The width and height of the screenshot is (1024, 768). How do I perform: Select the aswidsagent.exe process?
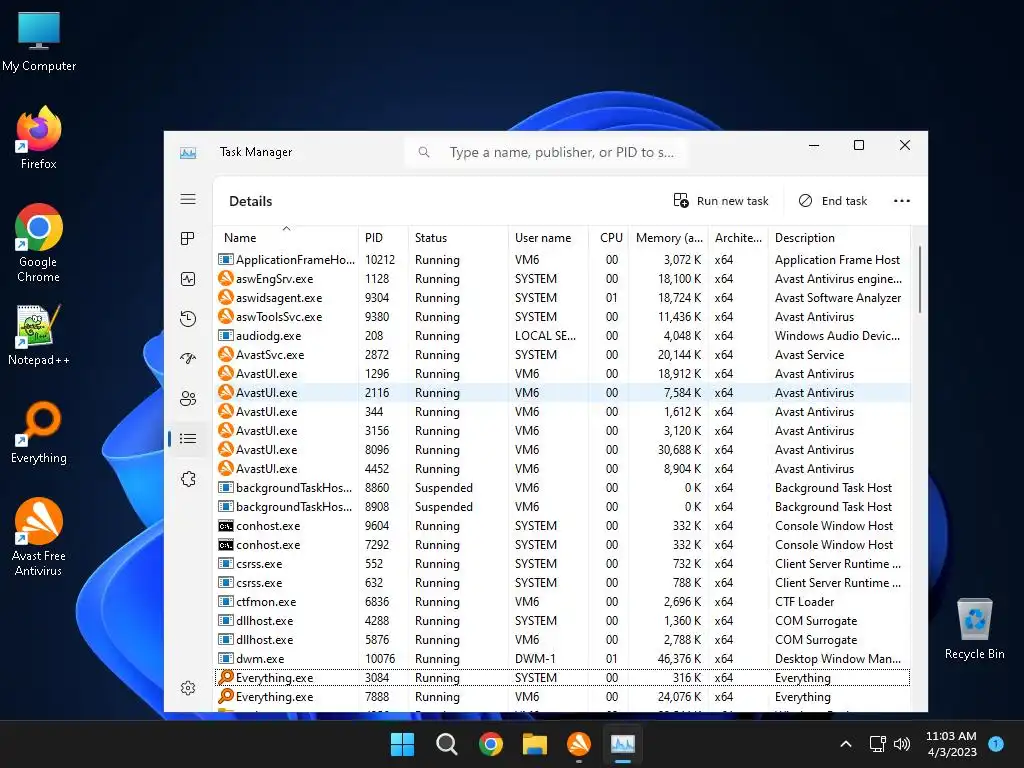point(562,298)
